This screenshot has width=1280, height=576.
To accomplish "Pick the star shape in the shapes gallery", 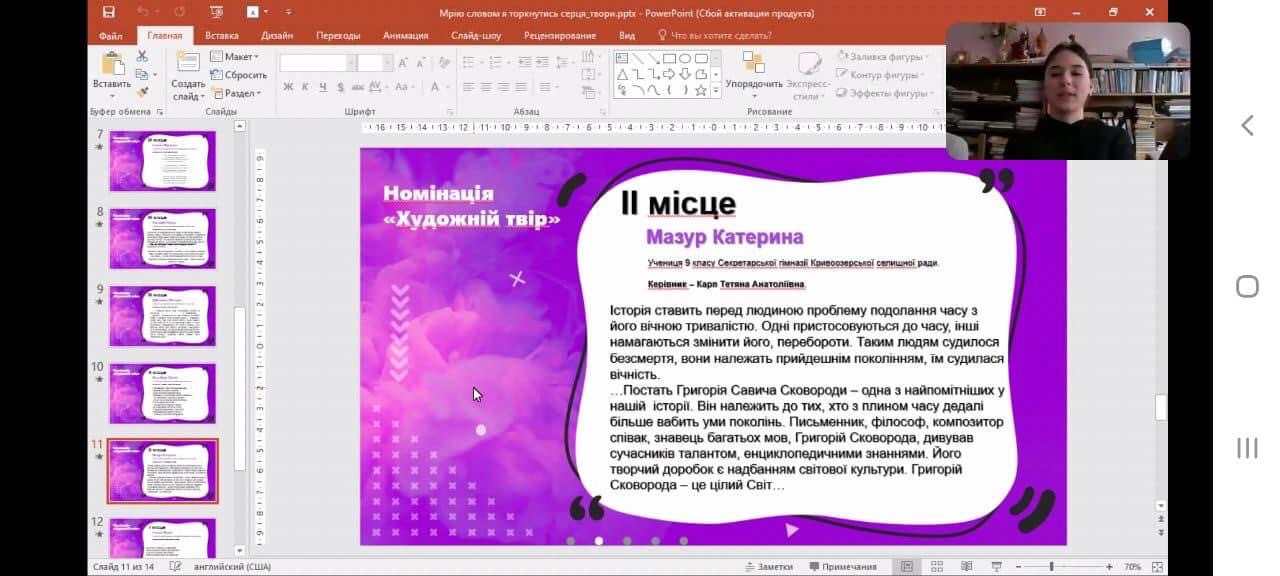I will 700,90.
